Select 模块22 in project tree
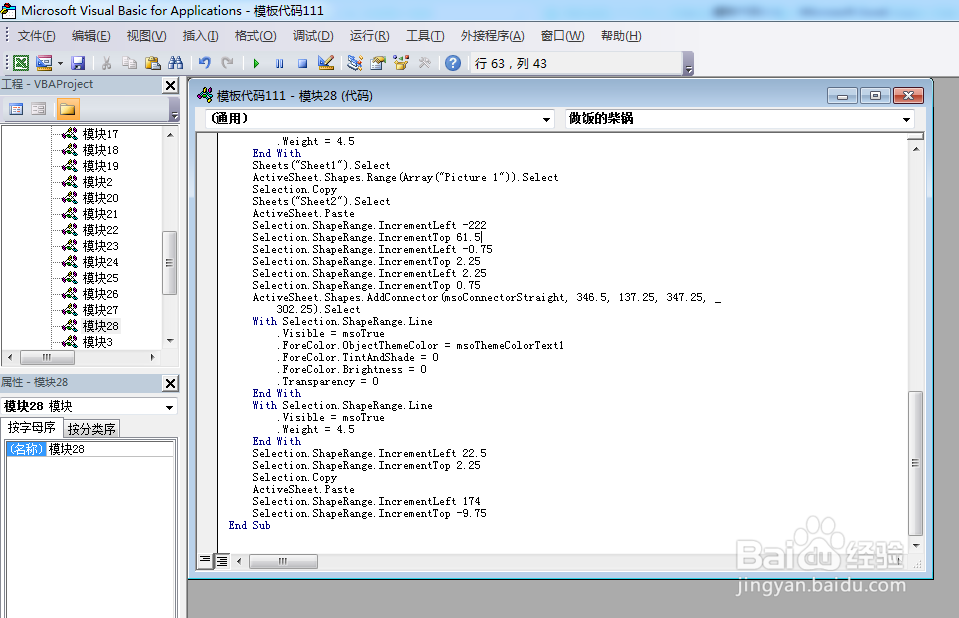The width and height of the screenshot is (959, 618). tap(100, 229)
